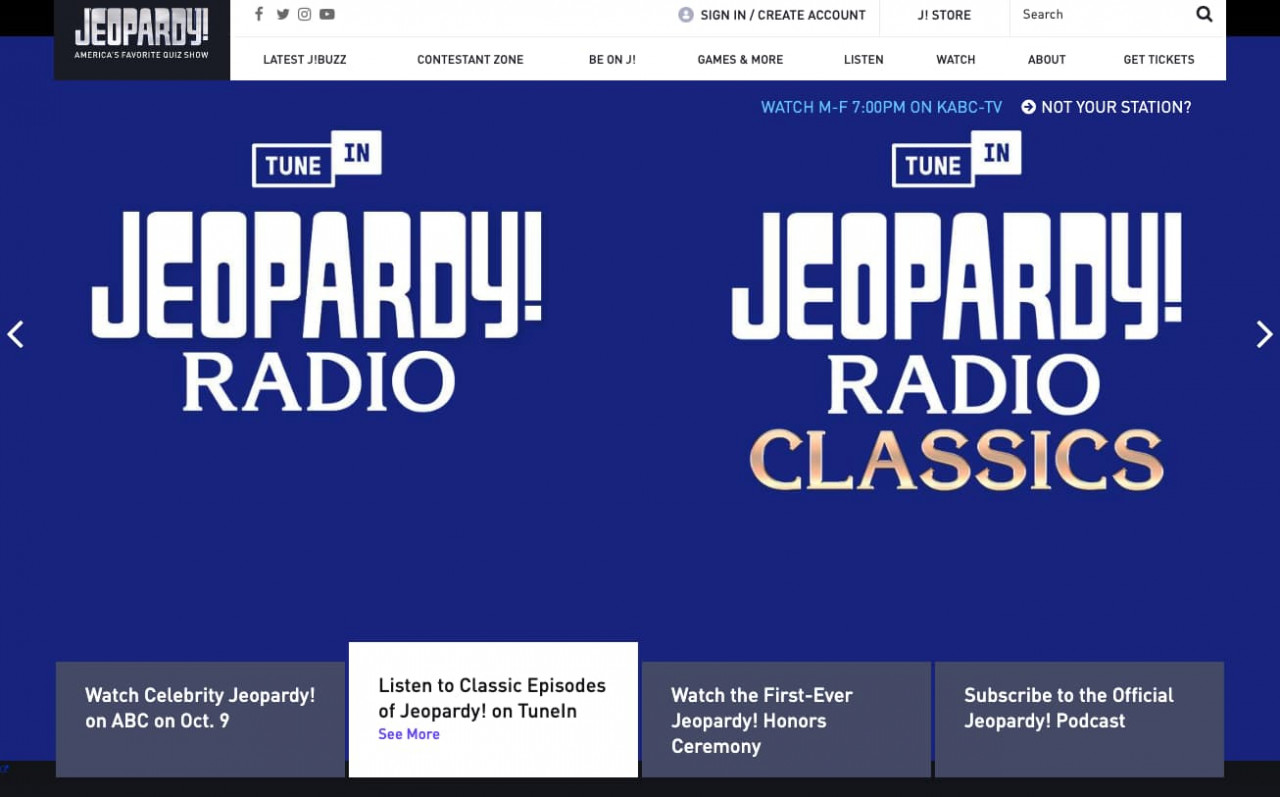Visit the Instagram icon link
The height and width of the screenshot is (797, 1280).
[x=304, y=14]
